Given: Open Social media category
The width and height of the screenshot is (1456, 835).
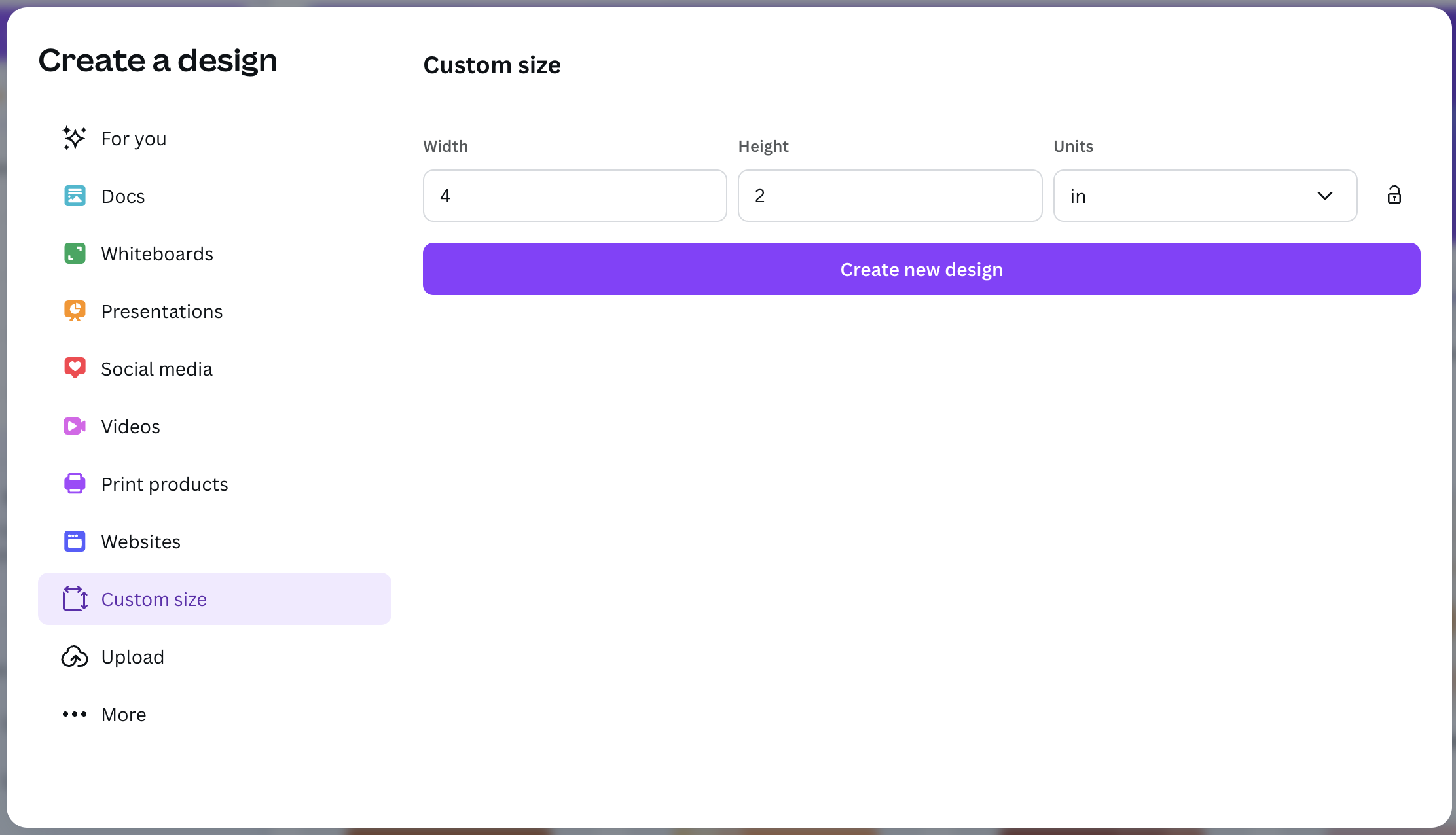Looking at the screenshot, I should (215, 368).
